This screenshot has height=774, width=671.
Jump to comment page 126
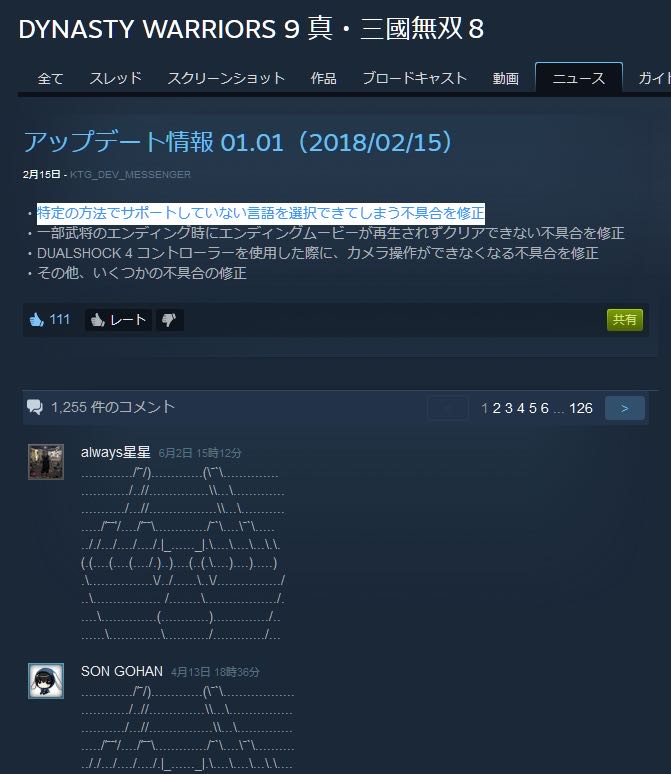pyautogui.click(x=581, y=408)
